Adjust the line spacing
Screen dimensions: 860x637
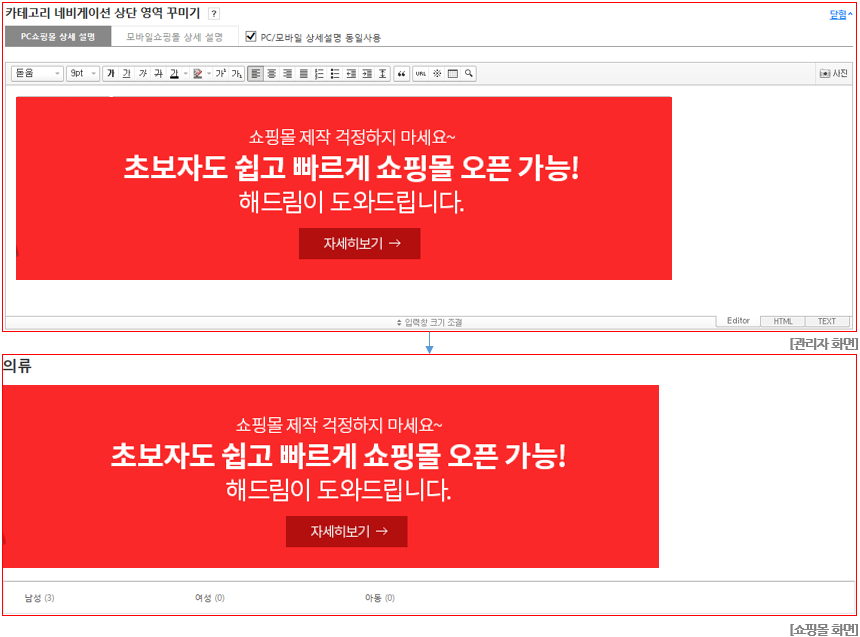[383, 74]
